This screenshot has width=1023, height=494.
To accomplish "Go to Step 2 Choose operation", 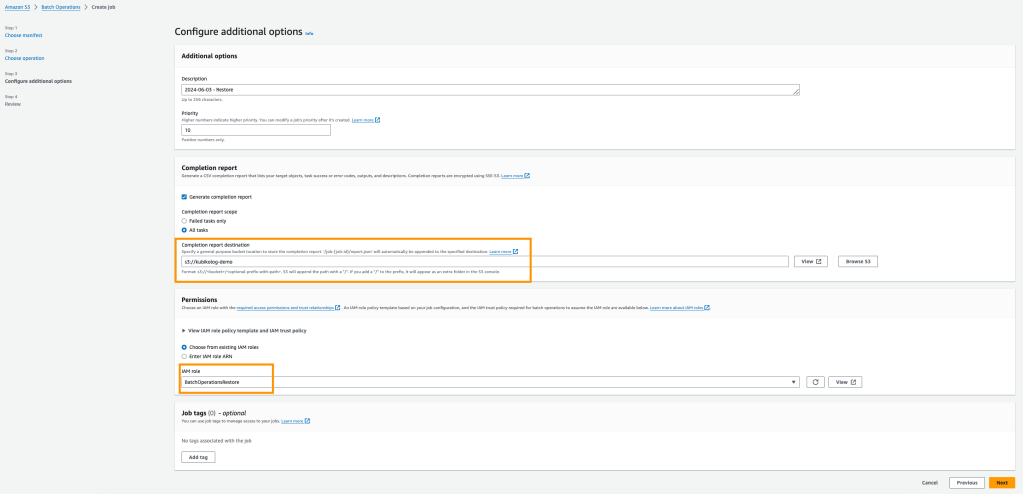I will (x=24, y=58).
